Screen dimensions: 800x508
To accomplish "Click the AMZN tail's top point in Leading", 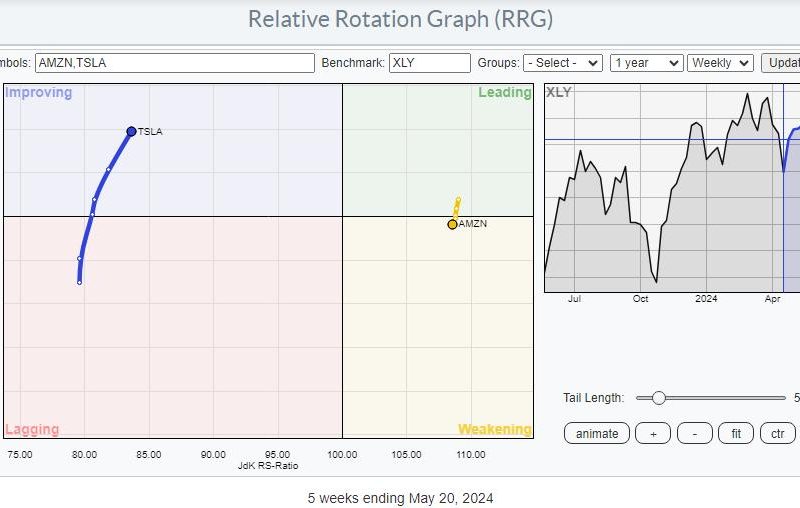I will pyautogui.click(x=459, y=199).
